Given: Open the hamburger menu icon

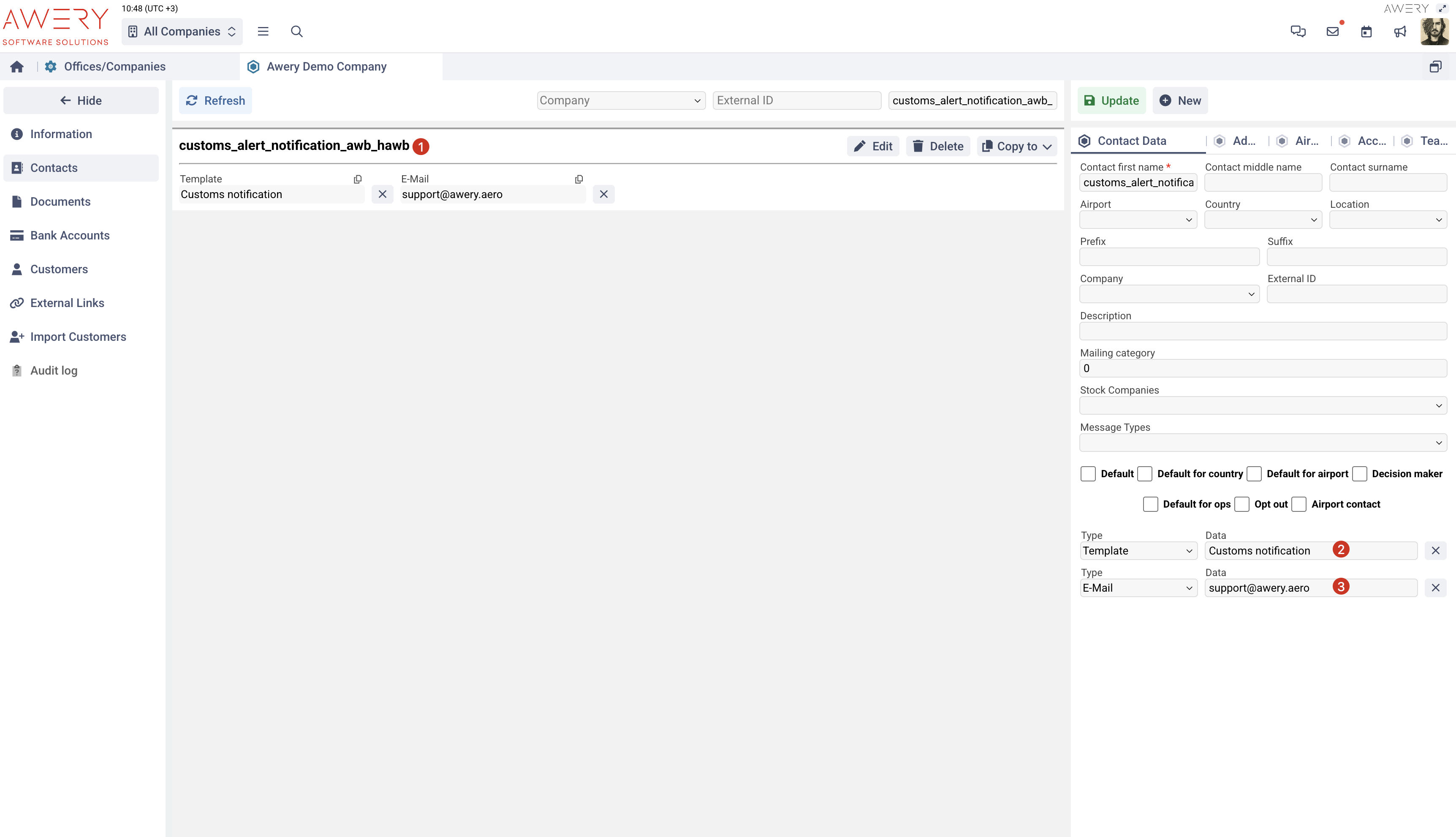Looking at the screenshot, I should pos(263,32).
